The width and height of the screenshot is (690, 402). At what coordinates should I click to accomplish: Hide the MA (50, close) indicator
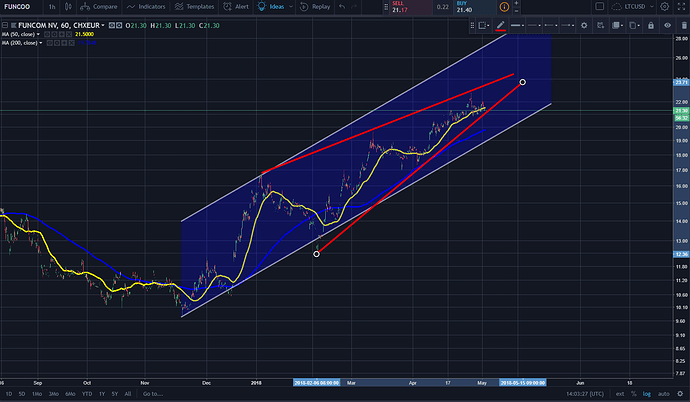[x=46, y=34]
